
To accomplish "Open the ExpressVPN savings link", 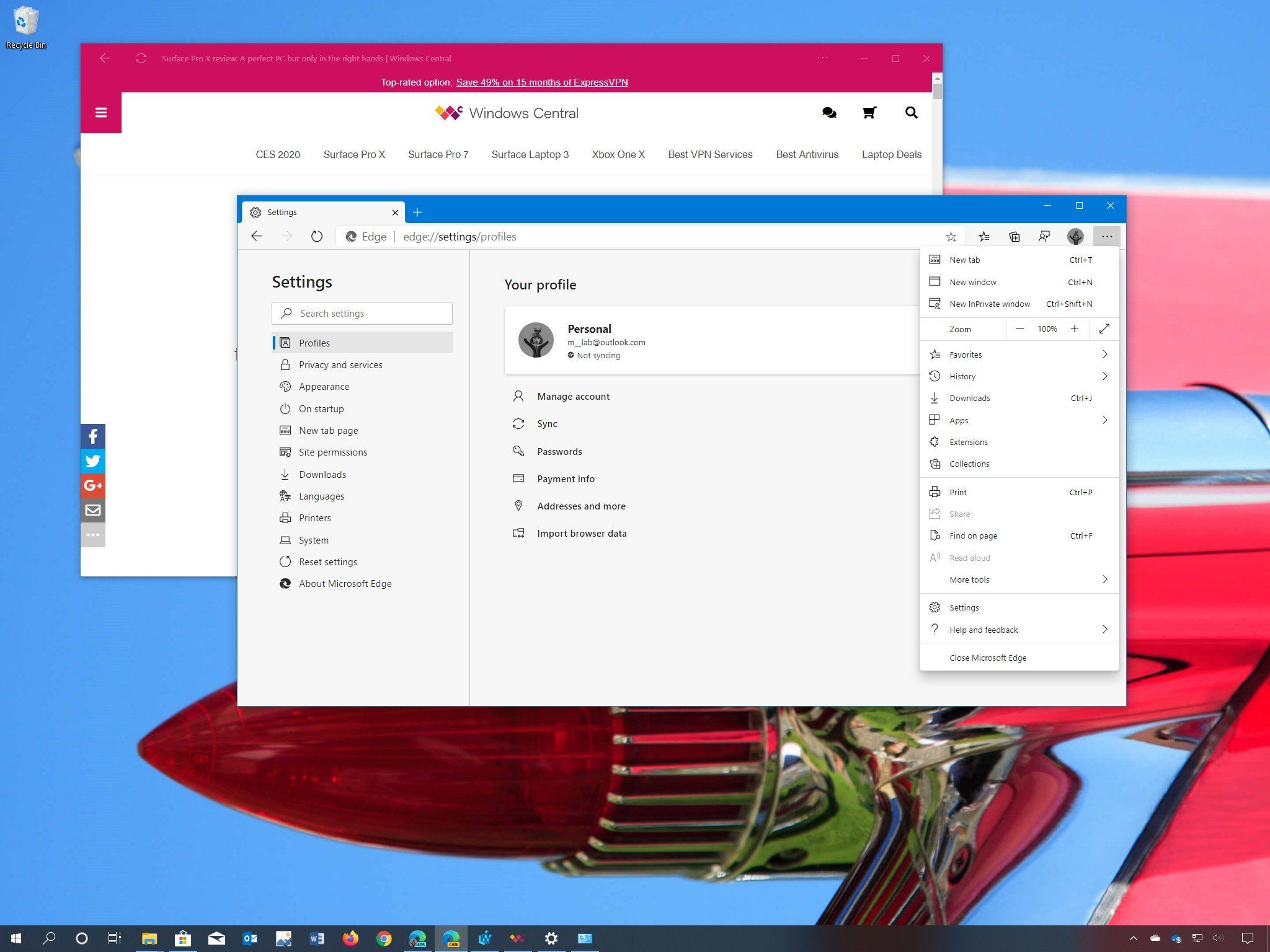I will pos(541,82).
